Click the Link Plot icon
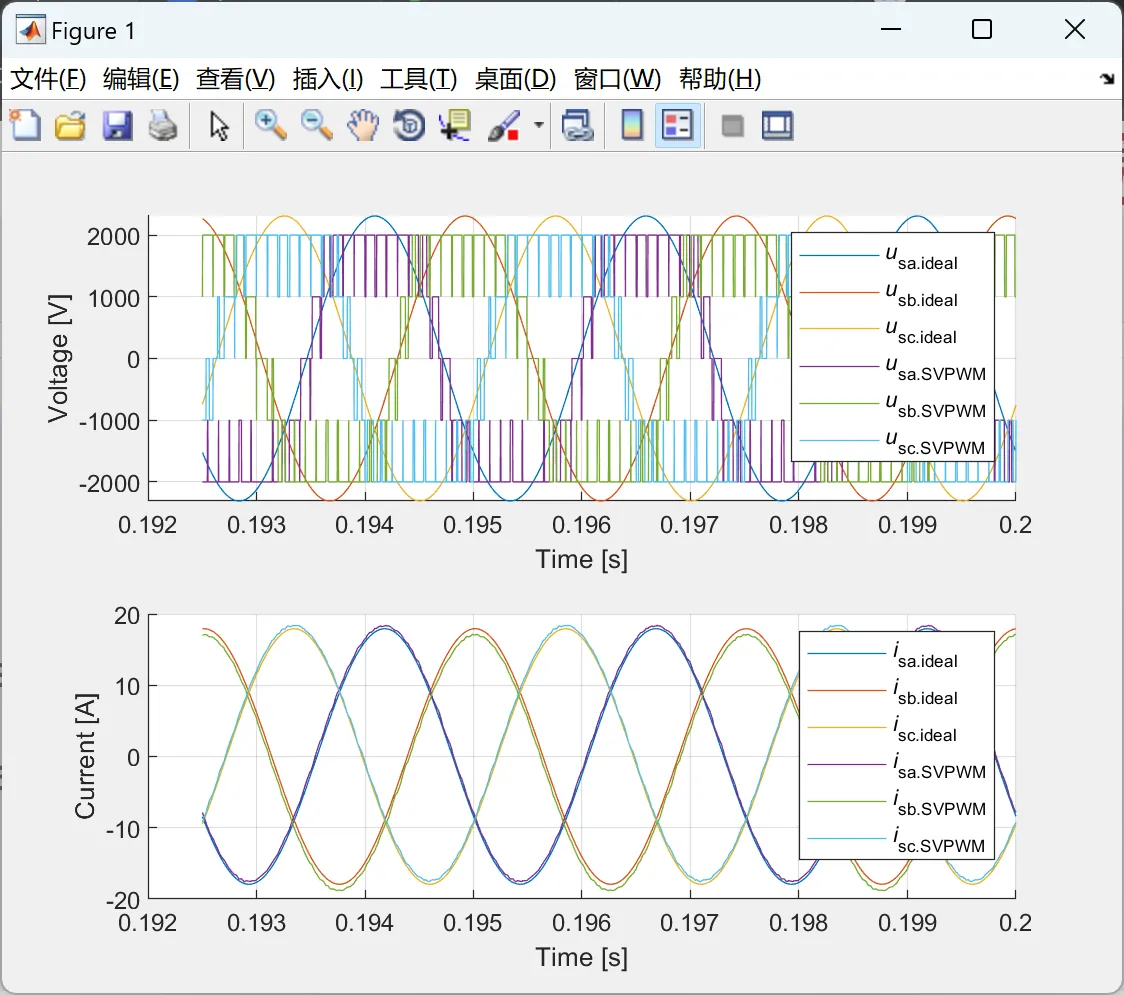The width and height of the screenshot is (1124, 995). pos(577,125)
